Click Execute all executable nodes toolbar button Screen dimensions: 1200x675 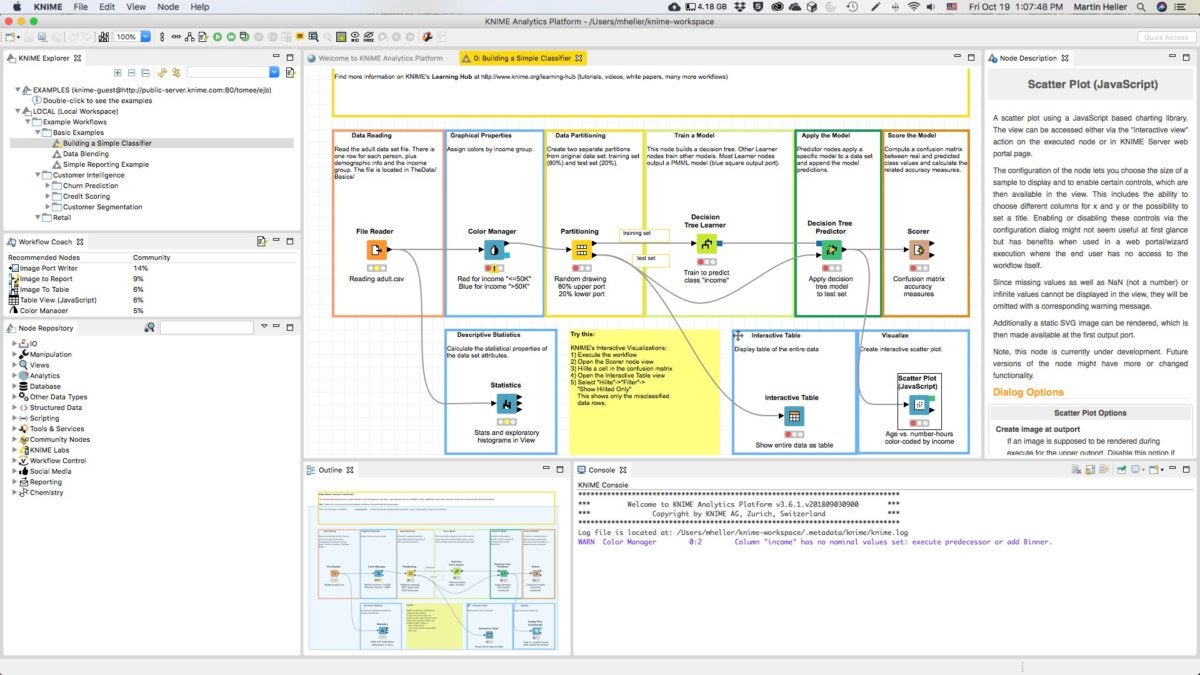(231, 37)
